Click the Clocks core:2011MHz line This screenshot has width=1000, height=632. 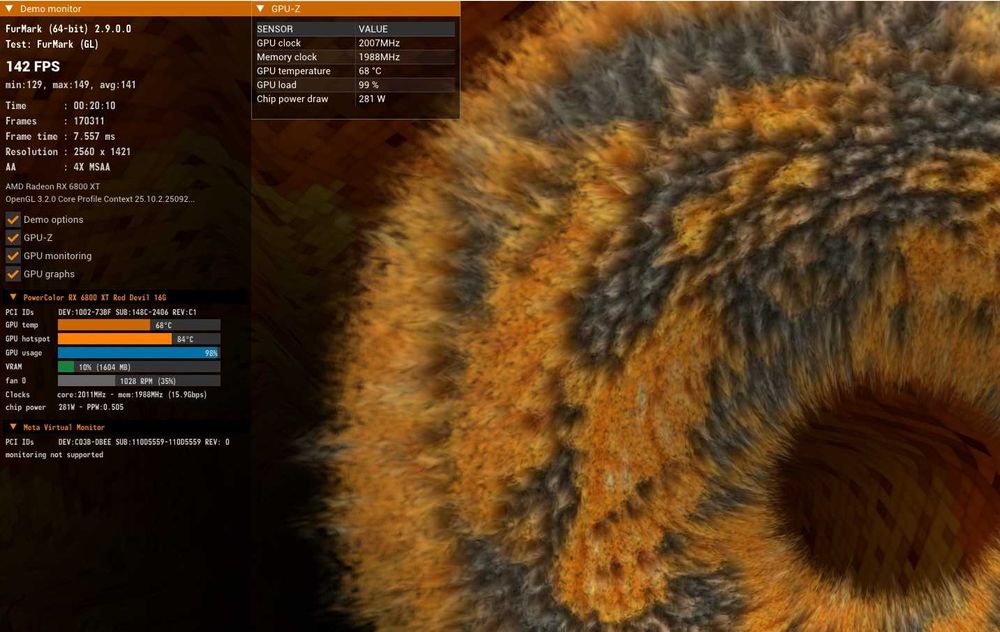(106, 394)
